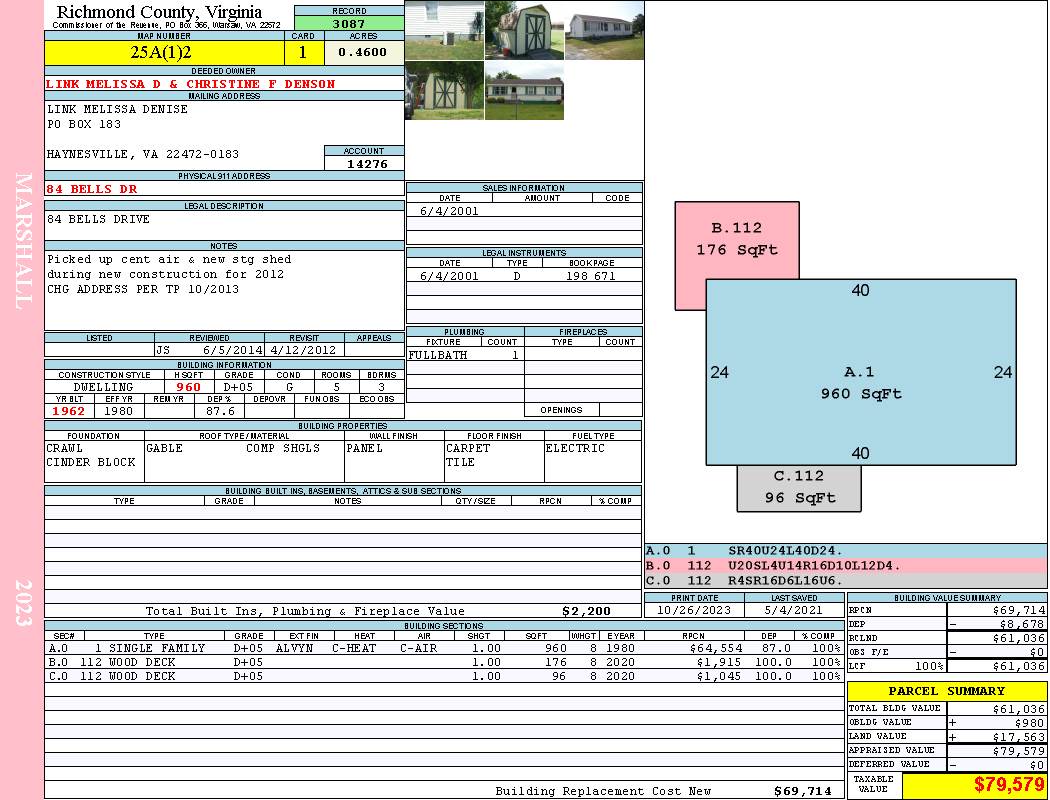Click the red deeded owner name
1050x800 pixels.
190,84
